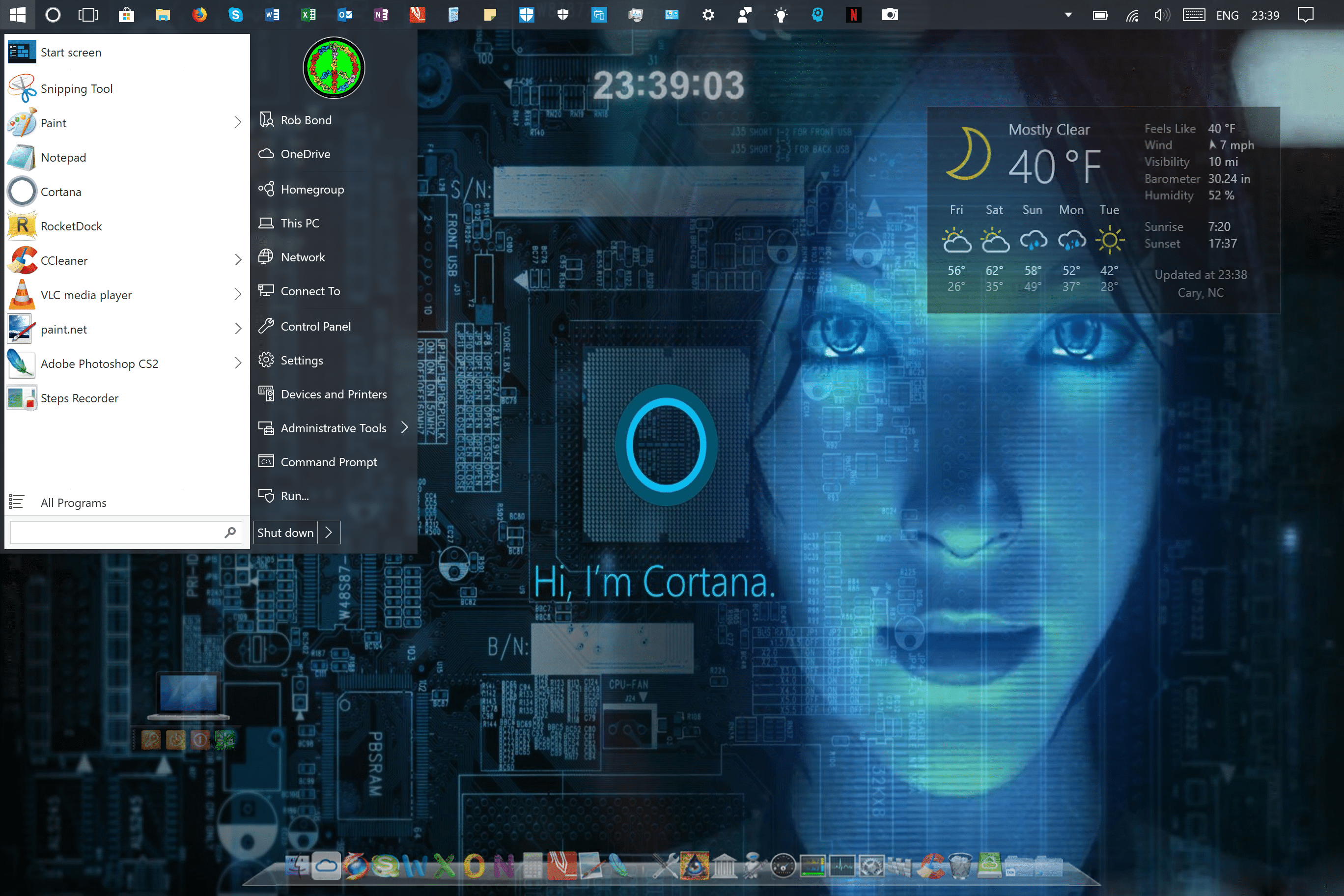Viewport: 1344px width, 896px height.
Task: Launch Firefox from the taskbar
Action: point(199,15)
